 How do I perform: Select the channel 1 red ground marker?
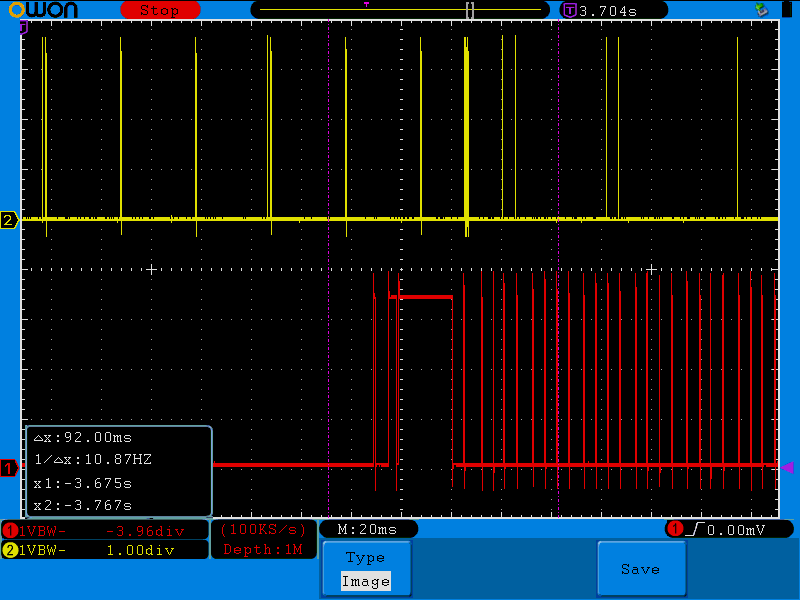(9, 468)
